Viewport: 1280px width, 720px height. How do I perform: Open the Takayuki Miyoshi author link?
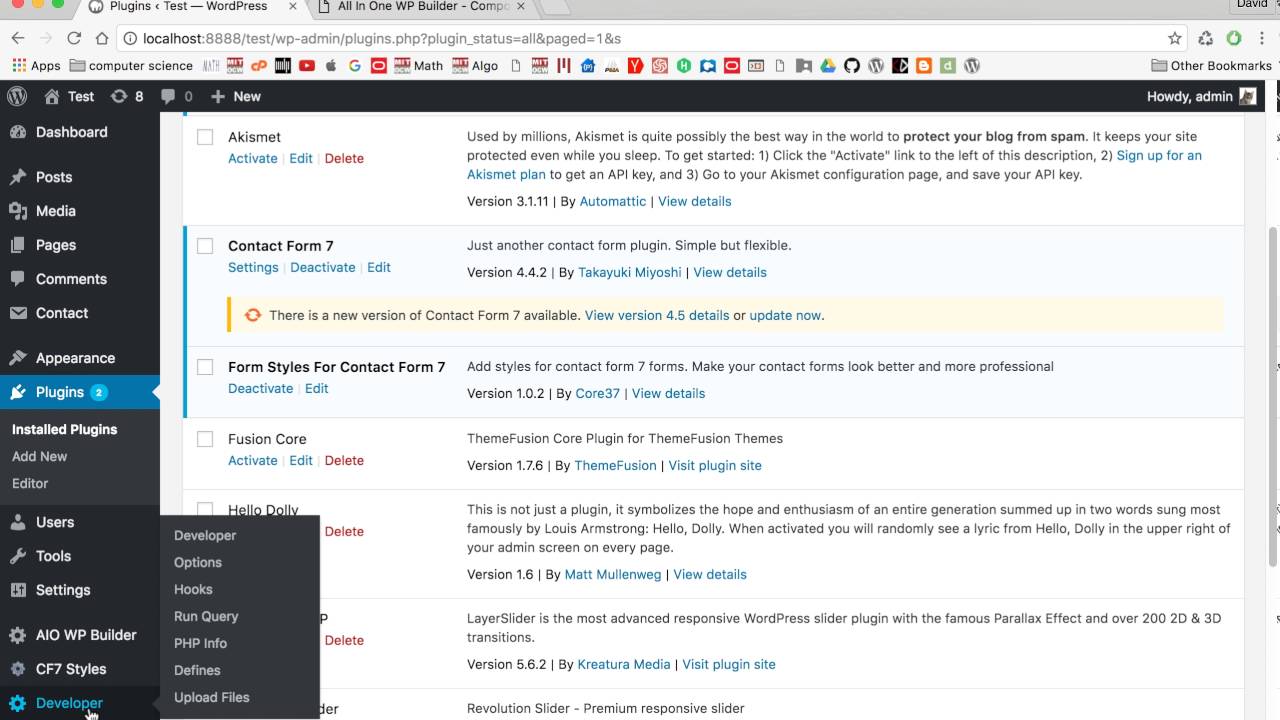[x=630, y=272]
